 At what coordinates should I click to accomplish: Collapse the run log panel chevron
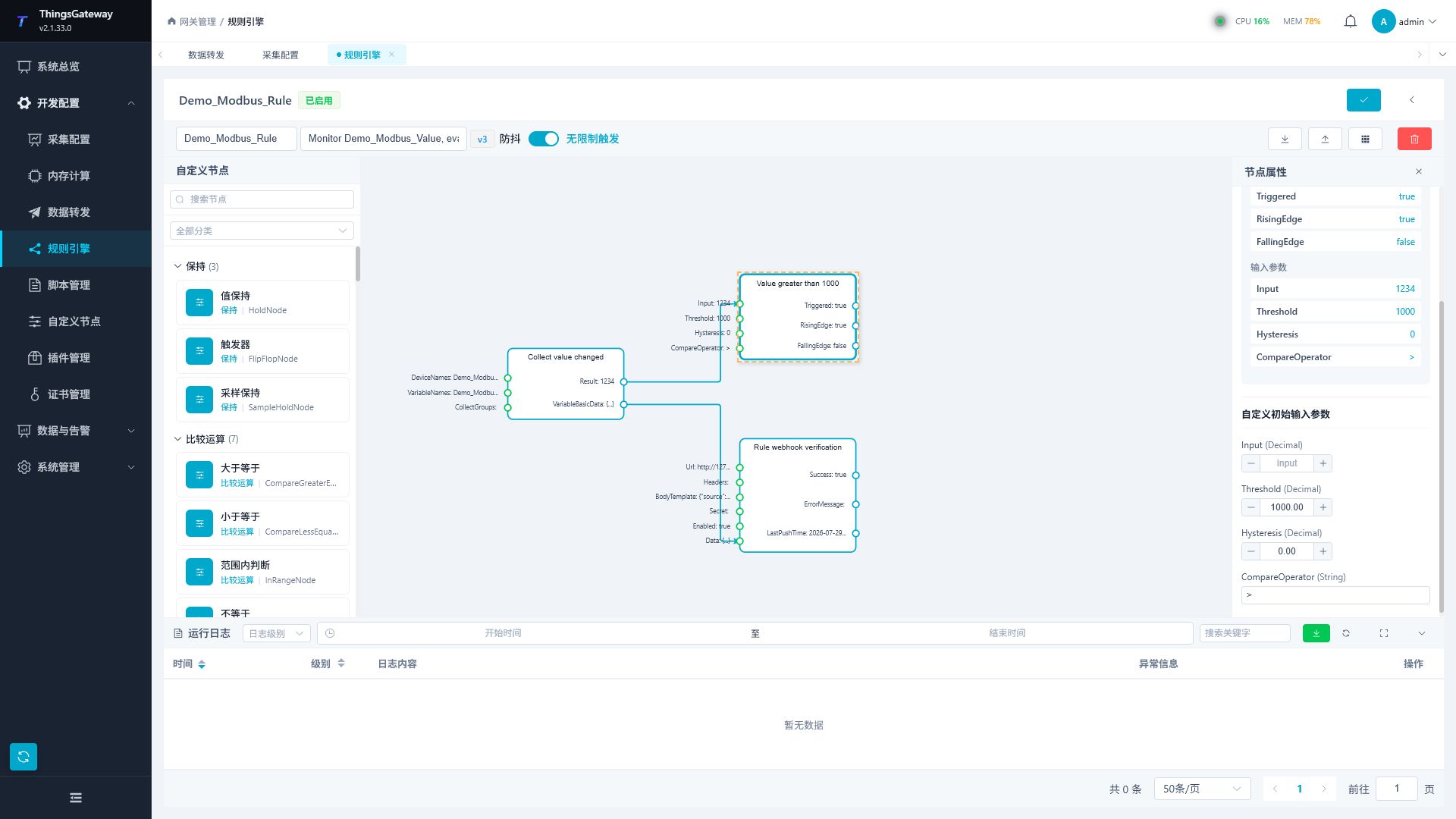(x=1422, y=633)
